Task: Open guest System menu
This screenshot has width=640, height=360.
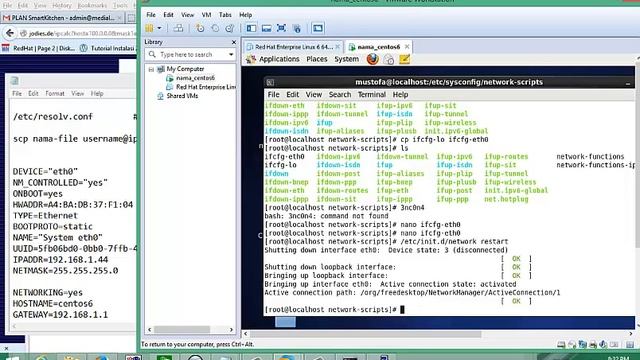Action: (347, 59)
